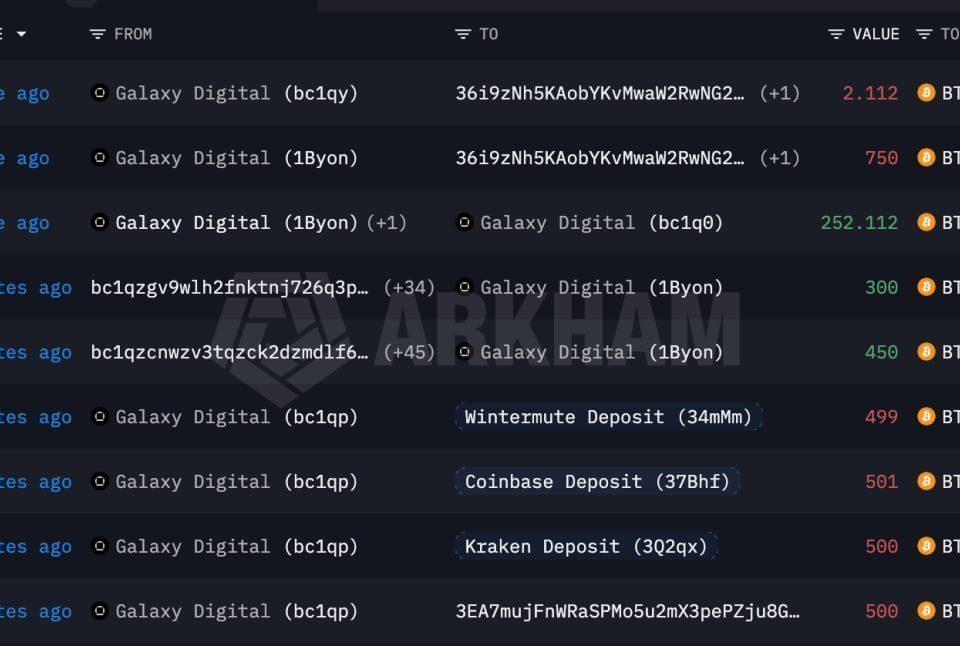The width and height of the screenshot is (960, 646).
Task: Open the 3EA7mujFnWRaSPMo5u2mX3pePZju8G address
Action: click(627, 611)
